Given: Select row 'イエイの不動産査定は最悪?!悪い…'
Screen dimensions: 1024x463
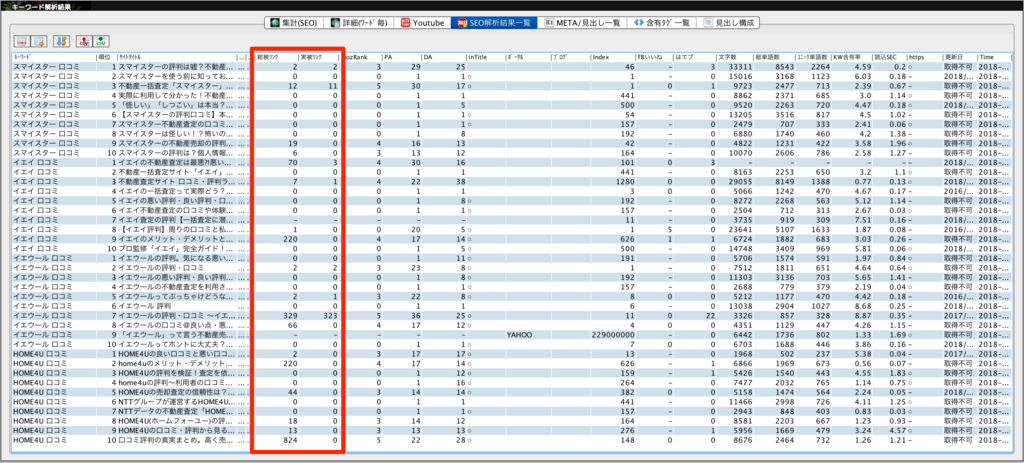Looking at the screenshot, I should 511,162.
